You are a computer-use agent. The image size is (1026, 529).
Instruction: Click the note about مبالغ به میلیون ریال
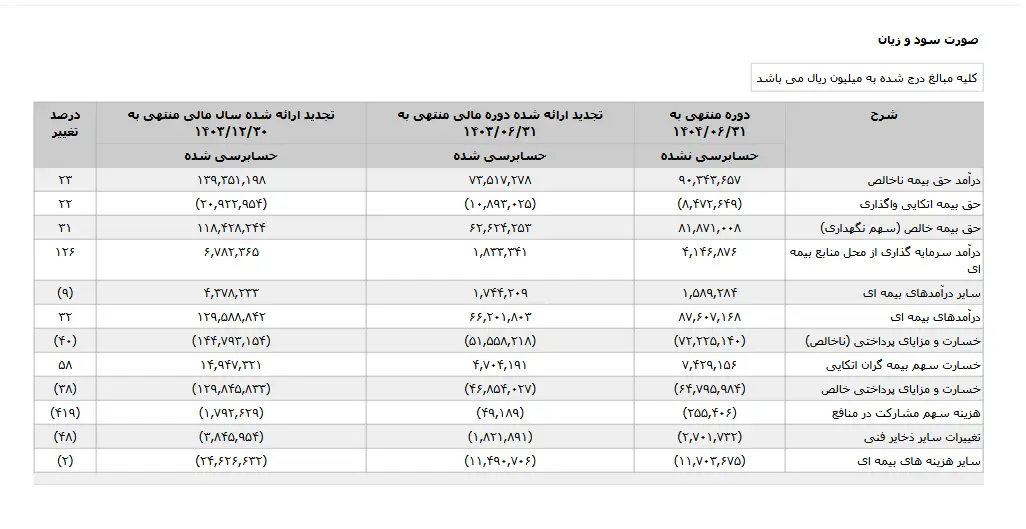[867, 78]
